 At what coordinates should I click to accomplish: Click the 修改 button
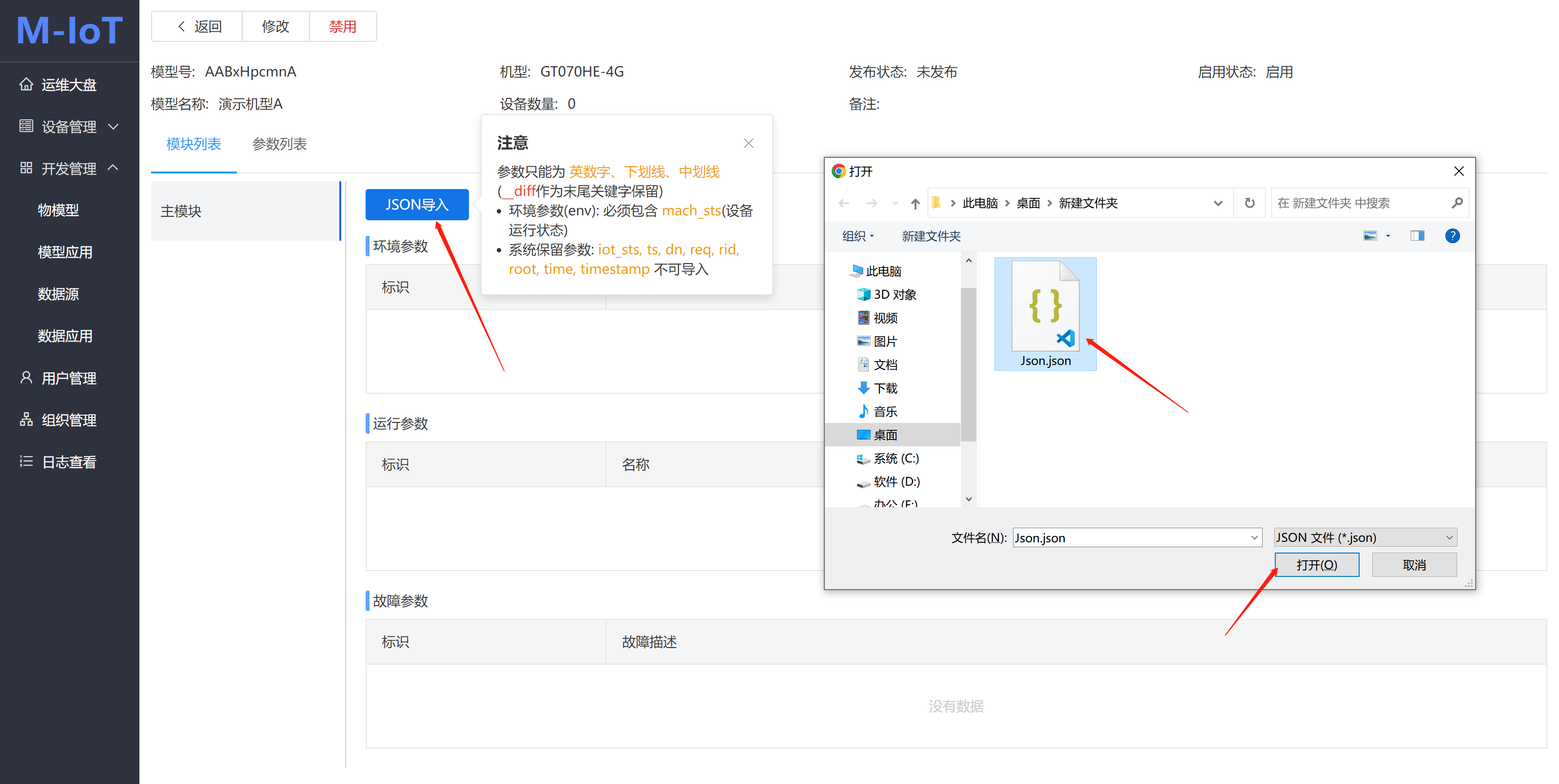pyautogui.click(x=275, y=27)
